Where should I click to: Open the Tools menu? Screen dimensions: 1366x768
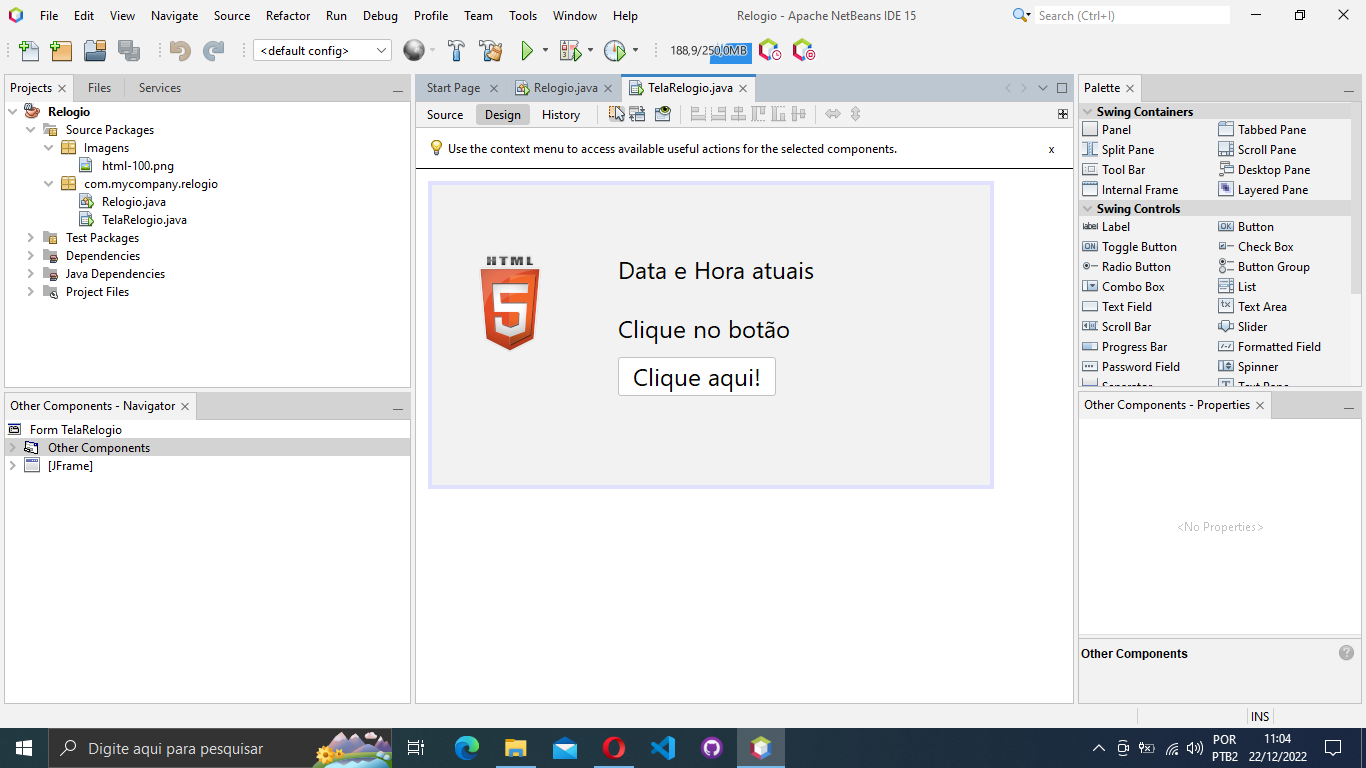click(x=523, y=16)
